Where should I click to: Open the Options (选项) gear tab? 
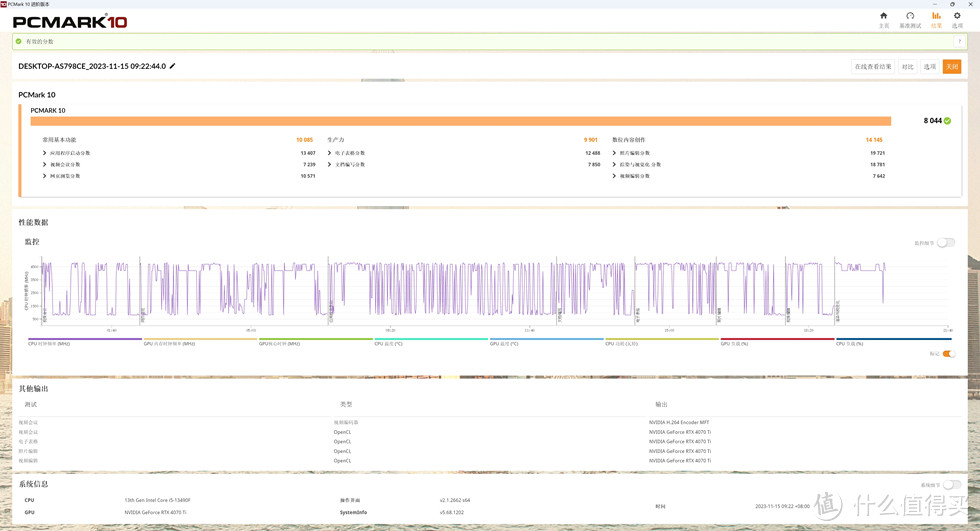(x=957, y=19)
